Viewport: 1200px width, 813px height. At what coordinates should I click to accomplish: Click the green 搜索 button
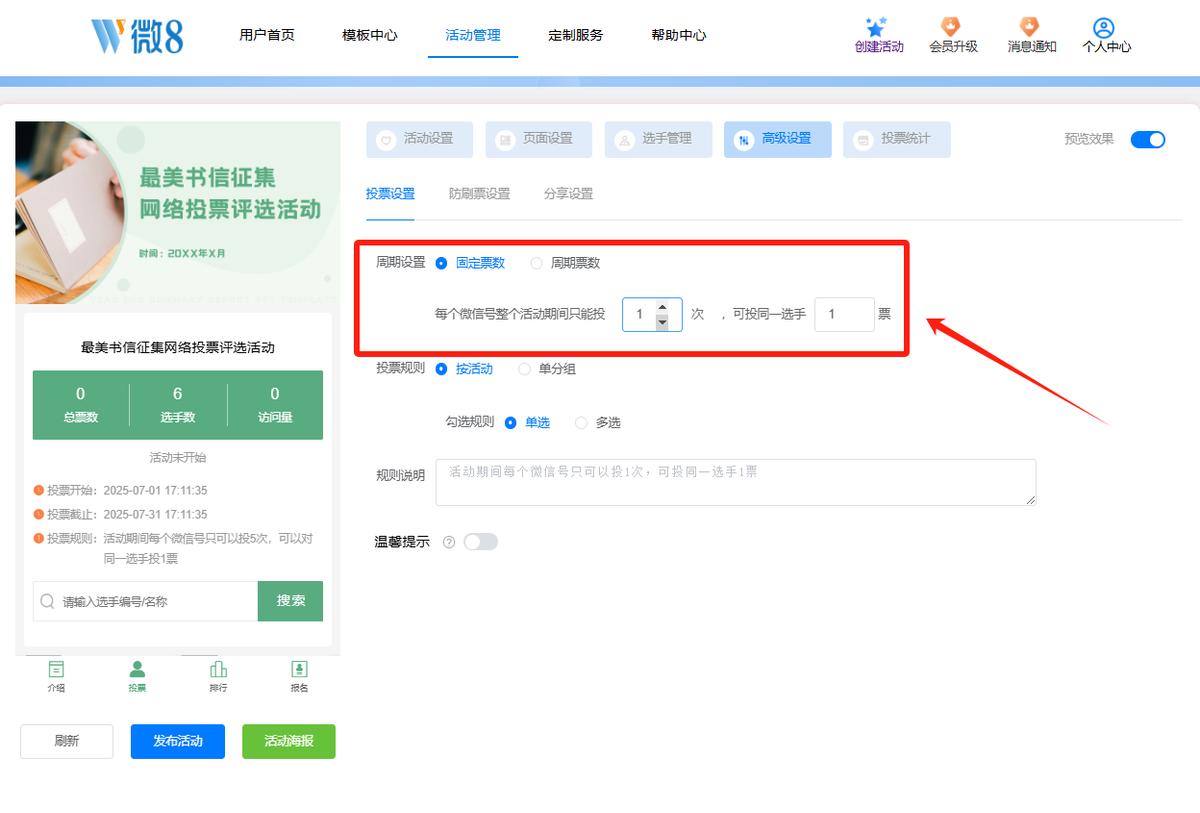point(290,601)
